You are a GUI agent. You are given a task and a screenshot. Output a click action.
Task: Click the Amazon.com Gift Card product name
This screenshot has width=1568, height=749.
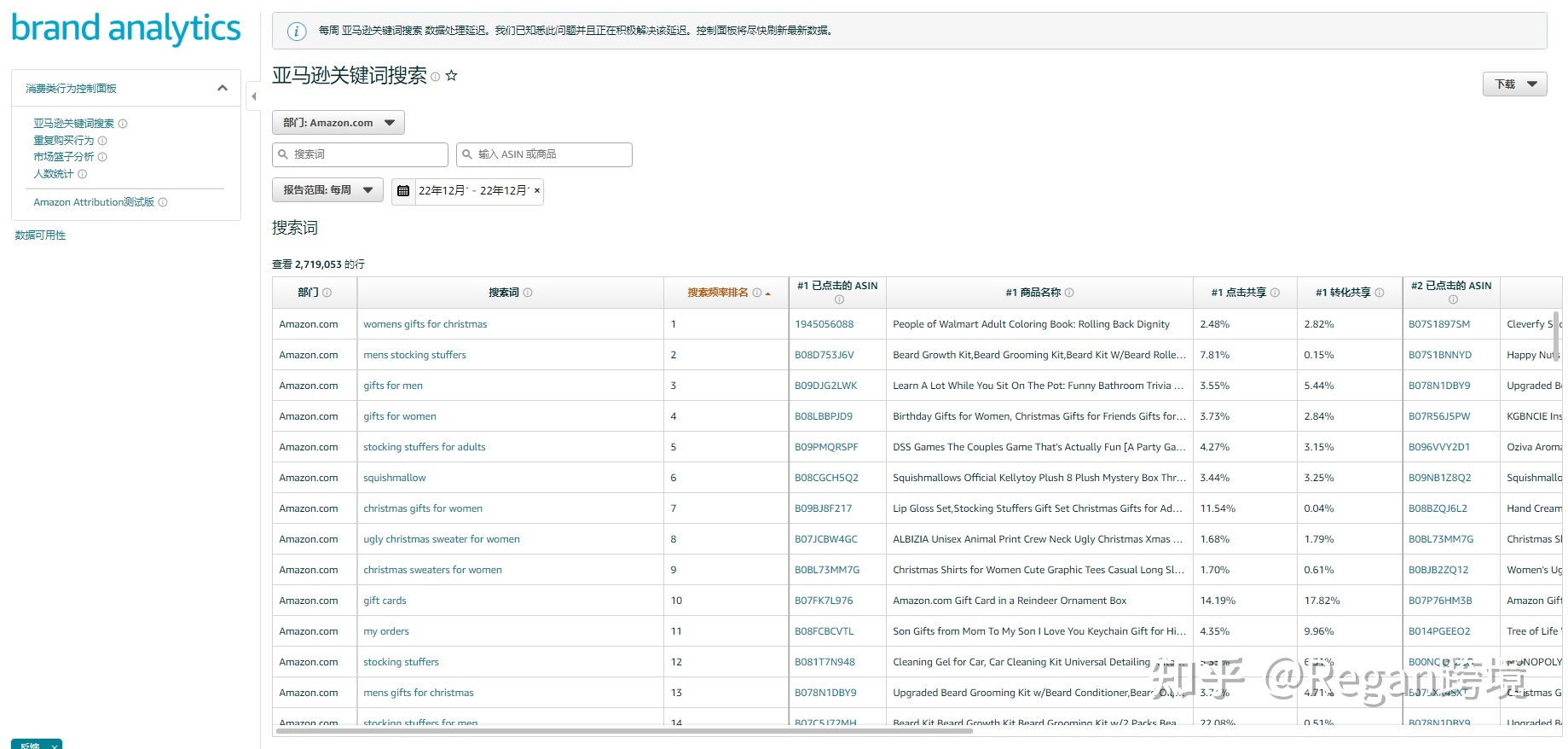click(x=1010, y=601)
